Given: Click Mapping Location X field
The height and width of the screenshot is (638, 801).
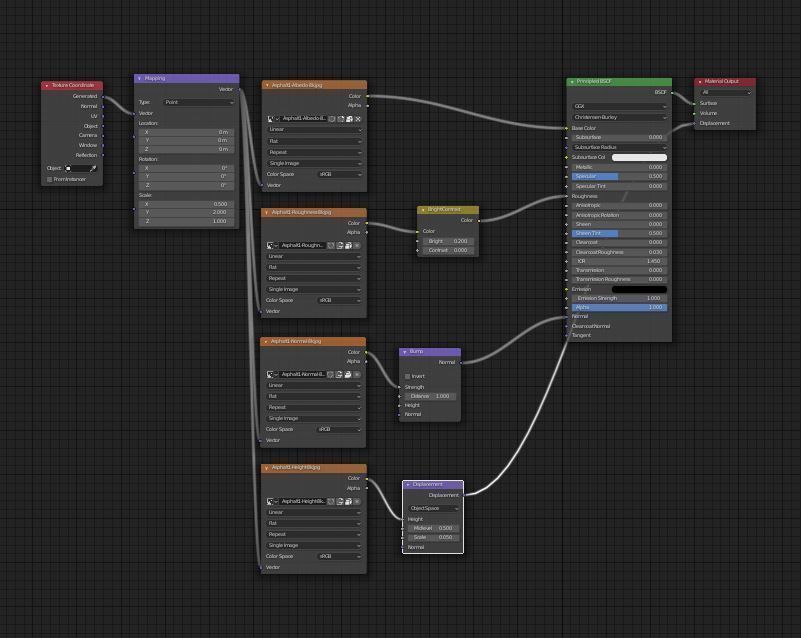Looking at the screenshot, I should [186, 132].
